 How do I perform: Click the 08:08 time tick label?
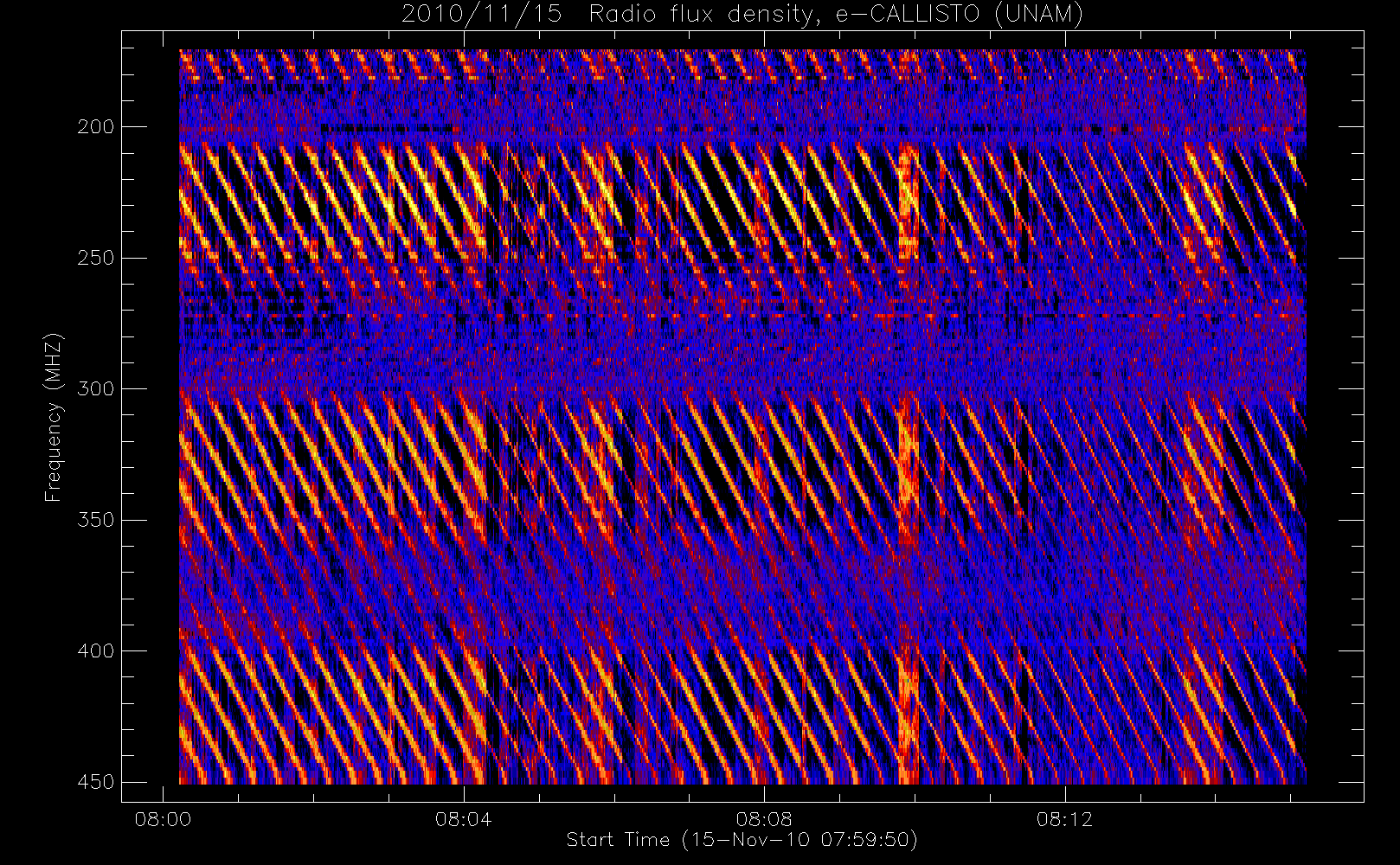tap(763, 818)
